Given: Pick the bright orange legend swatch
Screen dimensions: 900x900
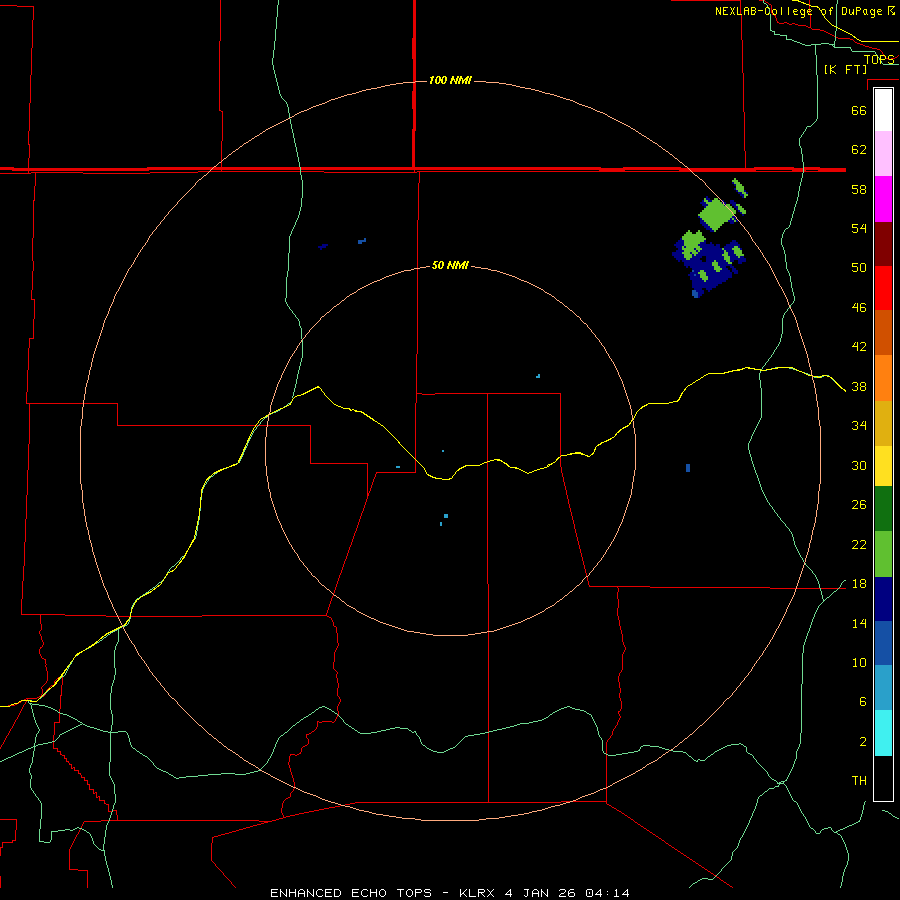Looking at the screenshot, I should coord(883,378).
